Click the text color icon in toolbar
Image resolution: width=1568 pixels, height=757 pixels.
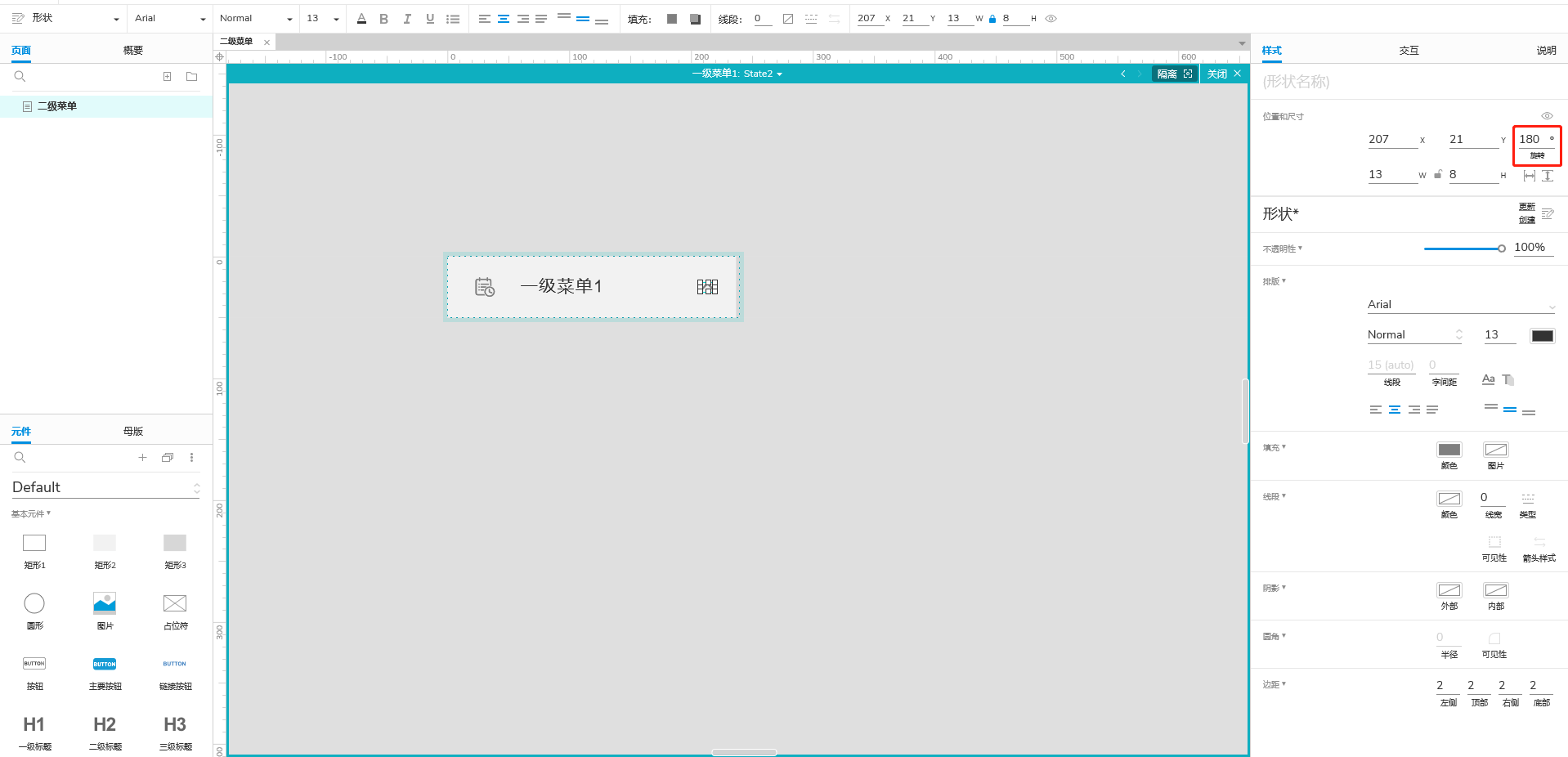(361, 18)
